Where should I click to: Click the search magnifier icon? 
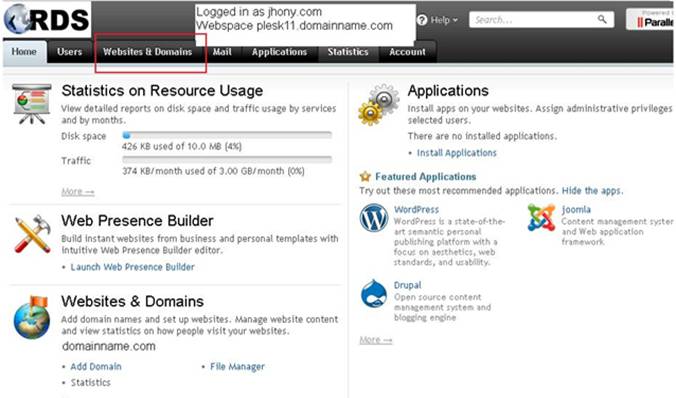602,19
